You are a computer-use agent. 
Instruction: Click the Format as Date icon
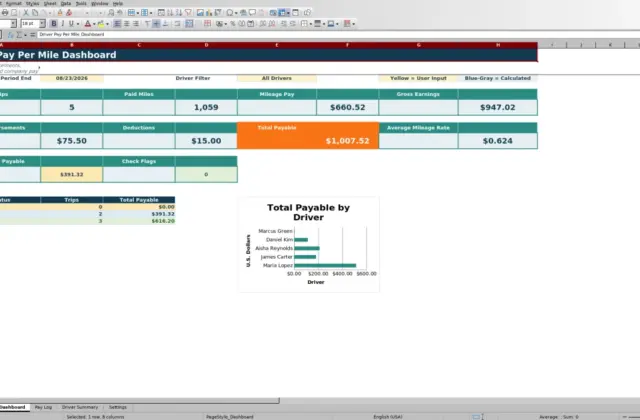point(251,24)
